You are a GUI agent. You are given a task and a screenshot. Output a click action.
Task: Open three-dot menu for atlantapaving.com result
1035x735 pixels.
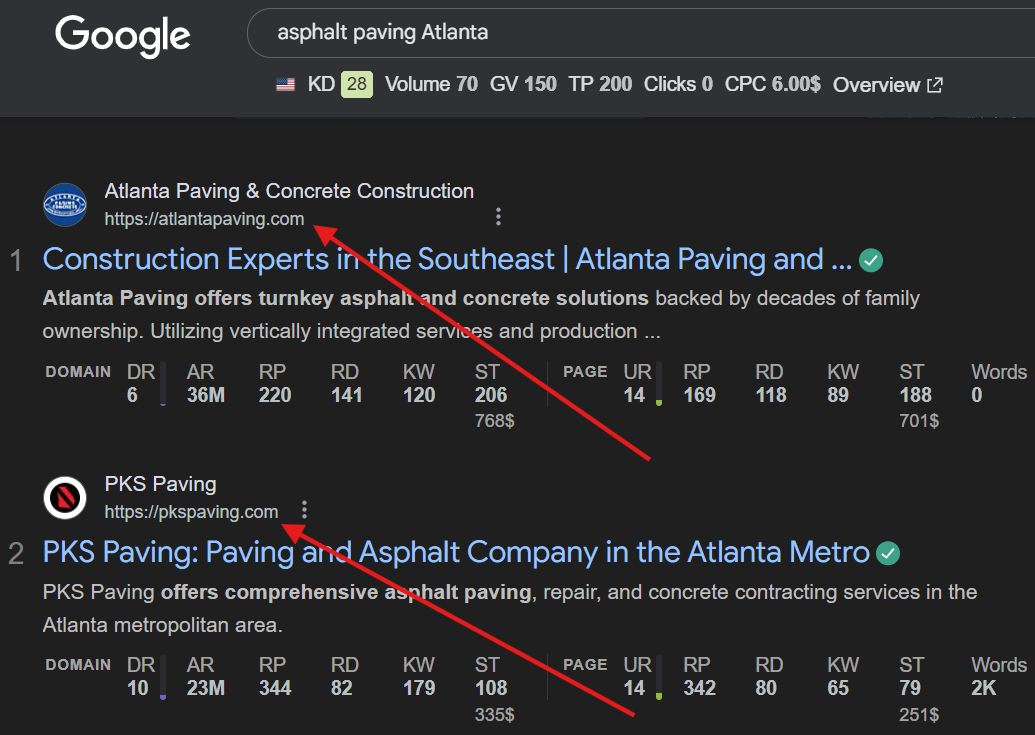coord(498,216)
